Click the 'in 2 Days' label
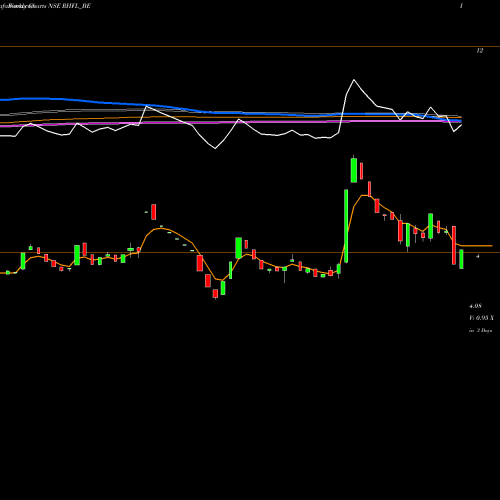Image resolution: width=500 pixels, height=500 pixels. 481,331
